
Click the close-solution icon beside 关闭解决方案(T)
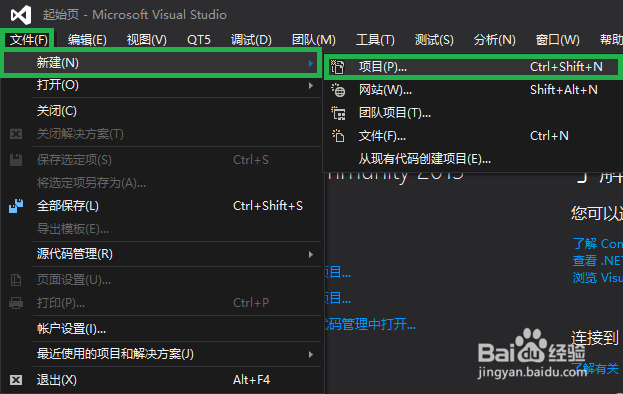(16, 134)
